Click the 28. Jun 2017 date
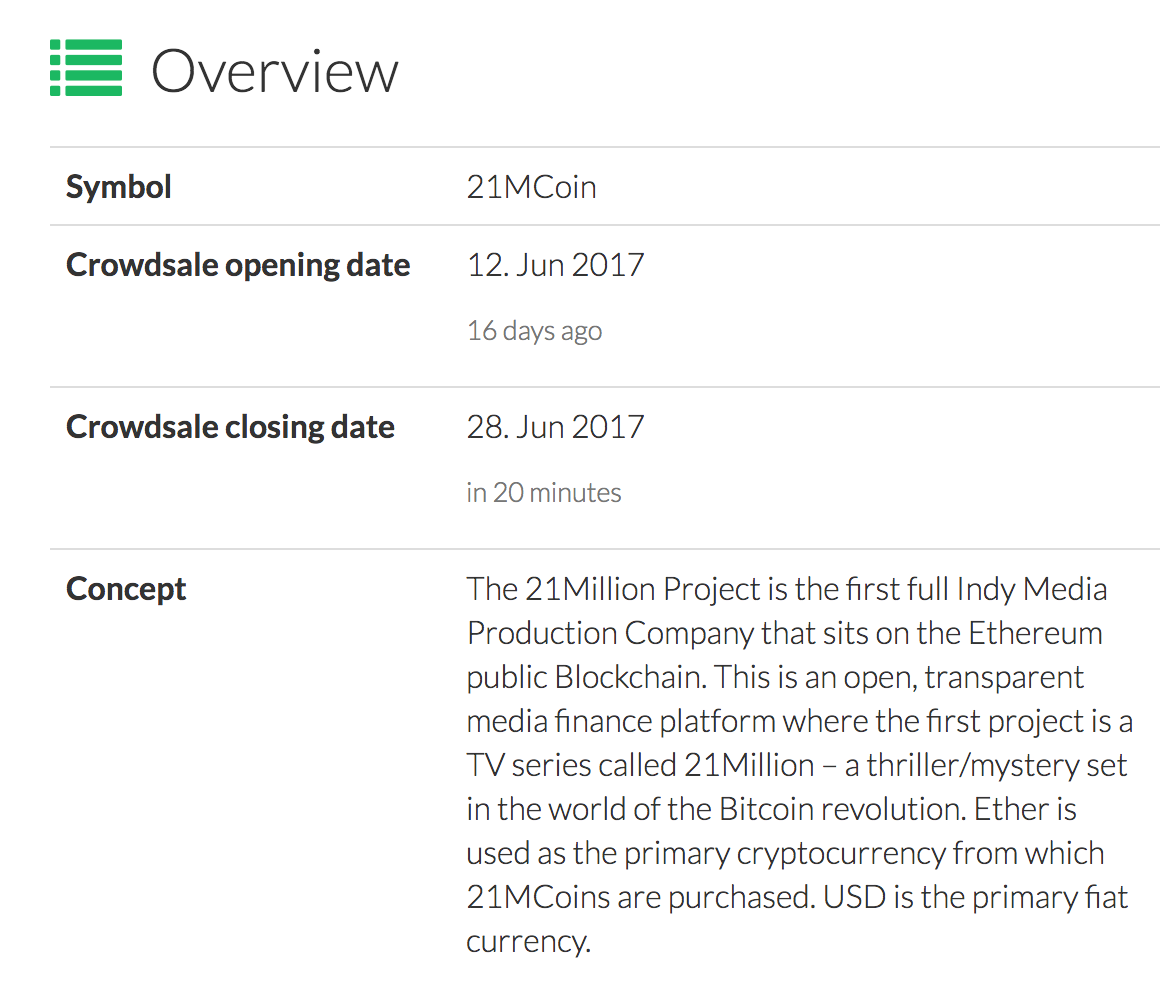The image size is (1172, 1000). (x=555, y=427)
